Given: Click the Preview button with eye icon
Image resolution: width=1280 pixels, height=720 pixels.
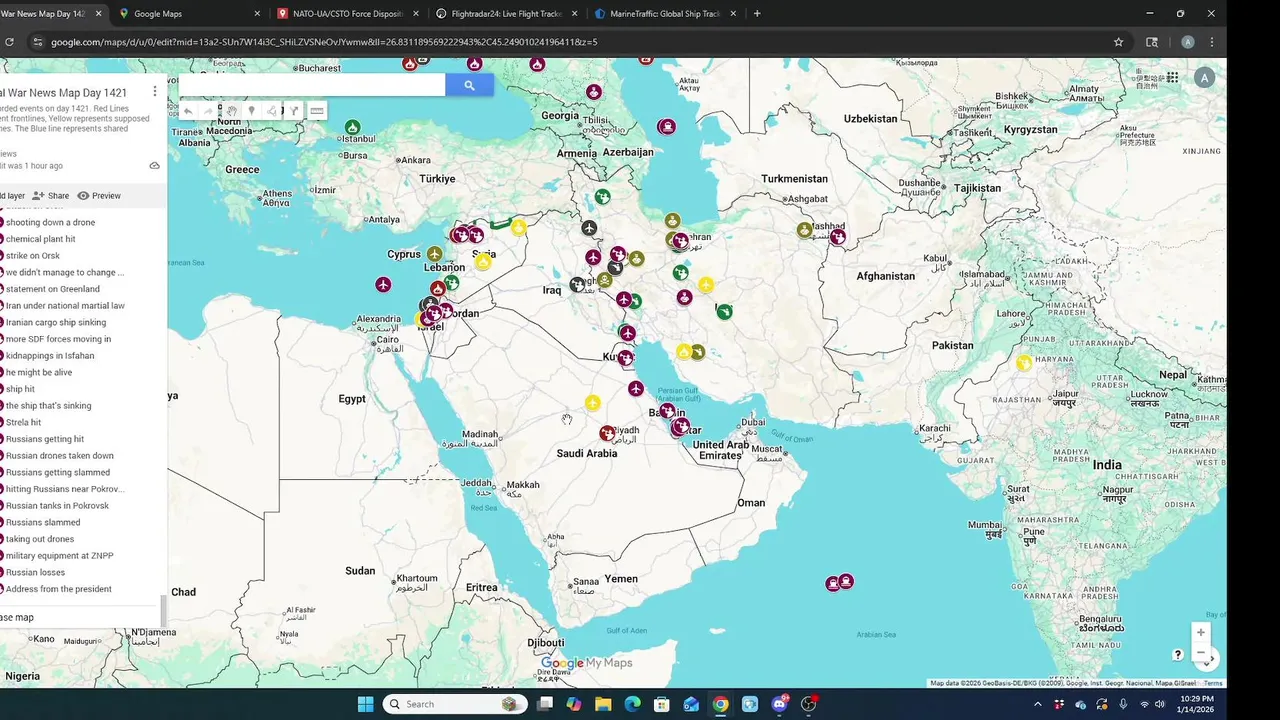Looking at the screenshot, I should pos(99,196).
